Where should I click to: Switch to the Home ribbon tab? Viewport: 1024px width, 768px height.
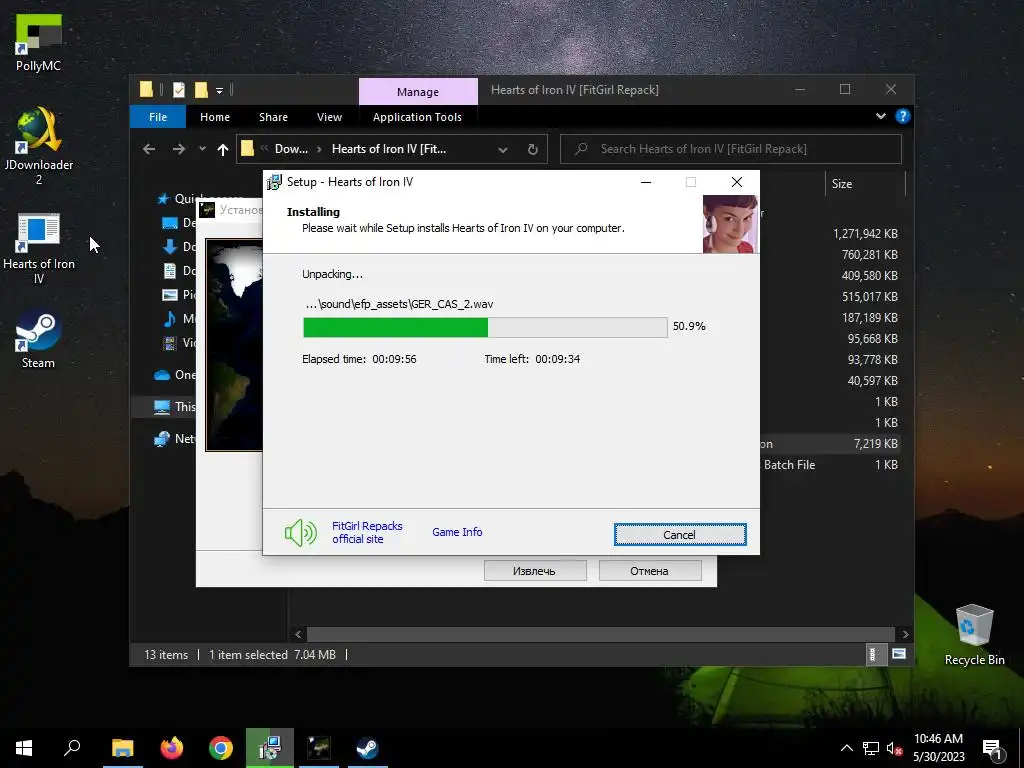tap(215, 117)
